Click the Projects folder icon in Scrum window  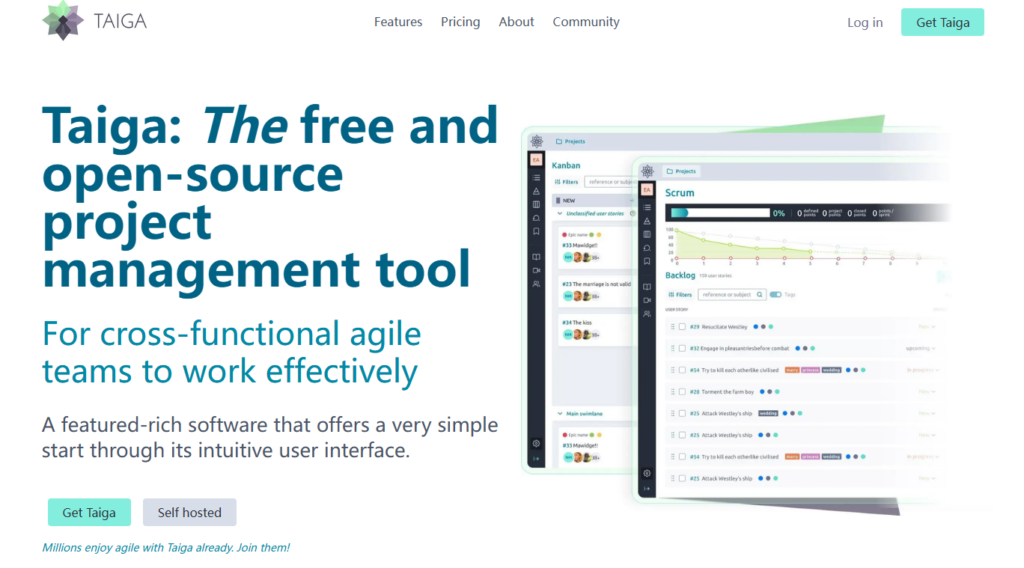click(670, 171)
